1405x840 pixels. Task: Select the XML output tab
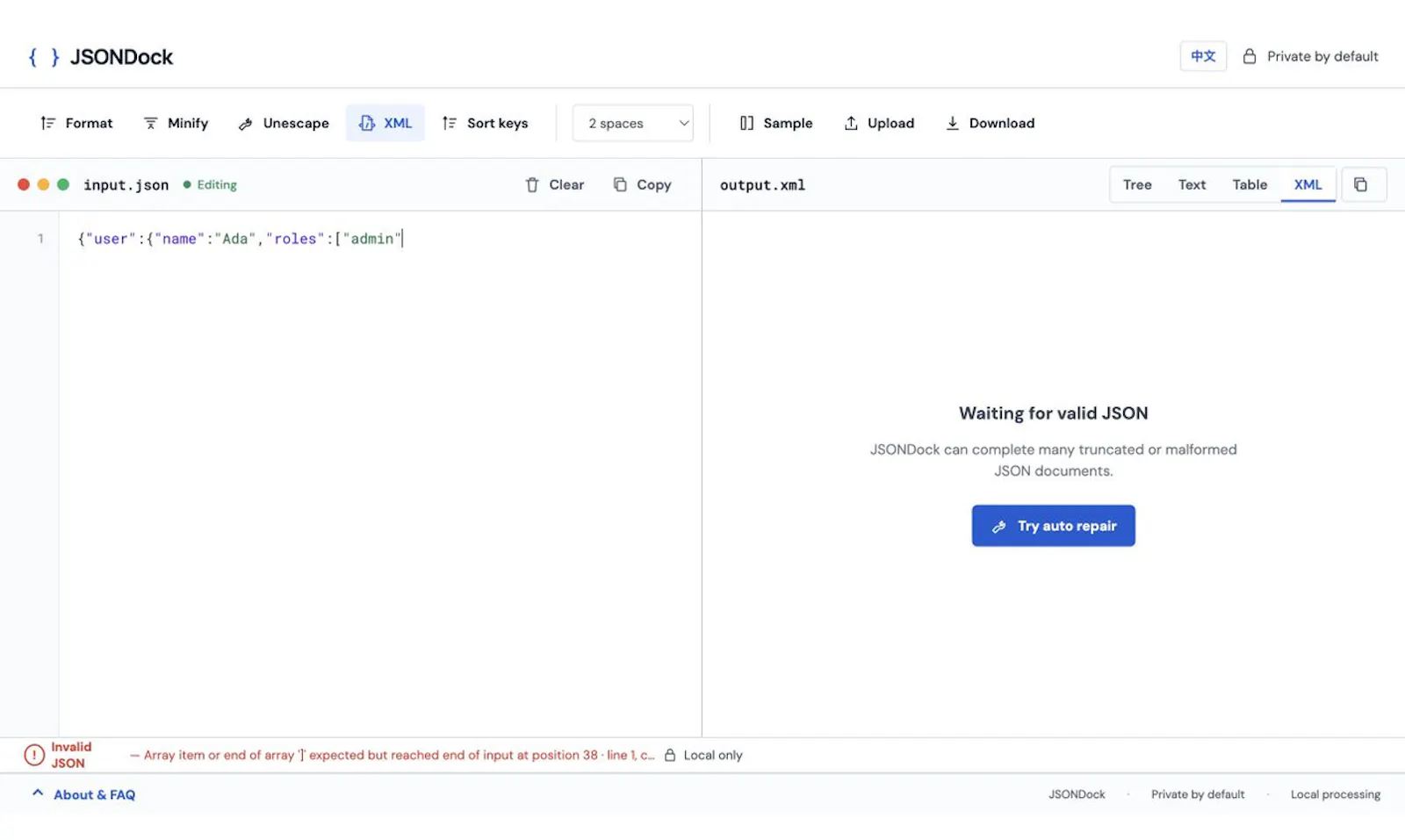1308,184
